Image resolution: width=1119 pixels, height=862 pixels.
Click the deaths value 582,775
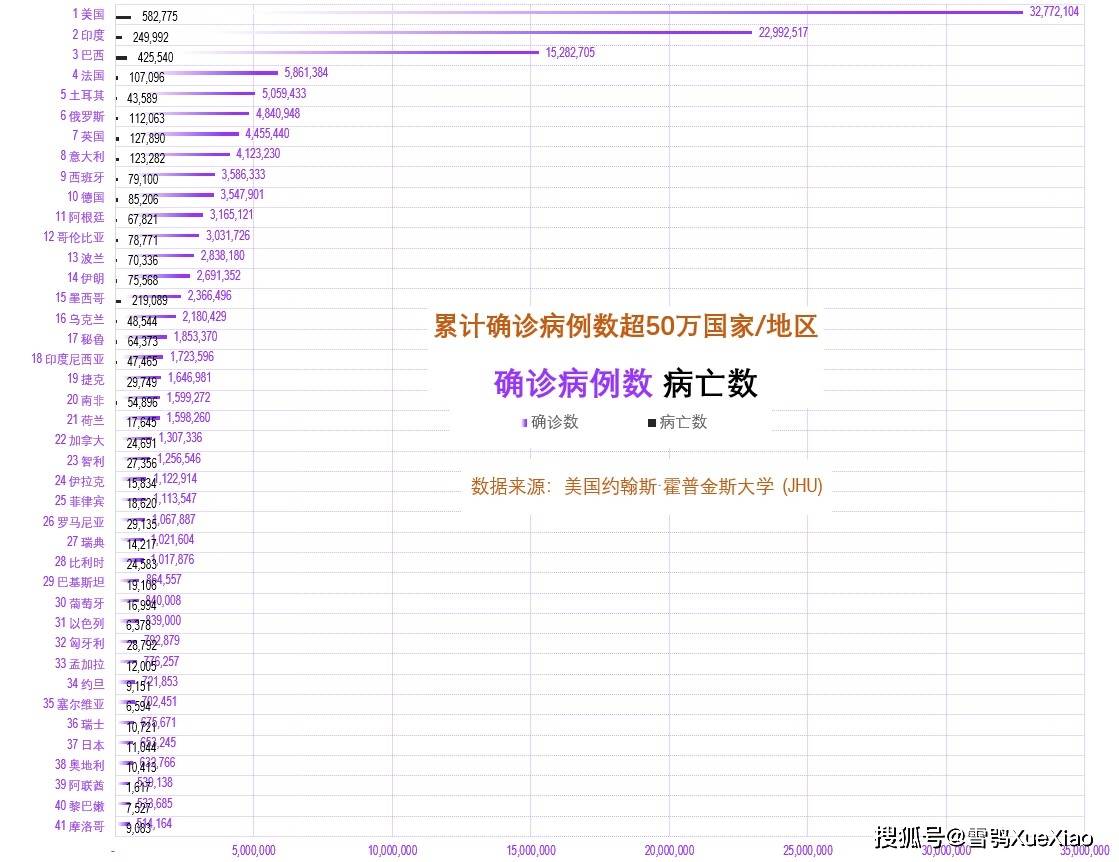tap(160, 16)
